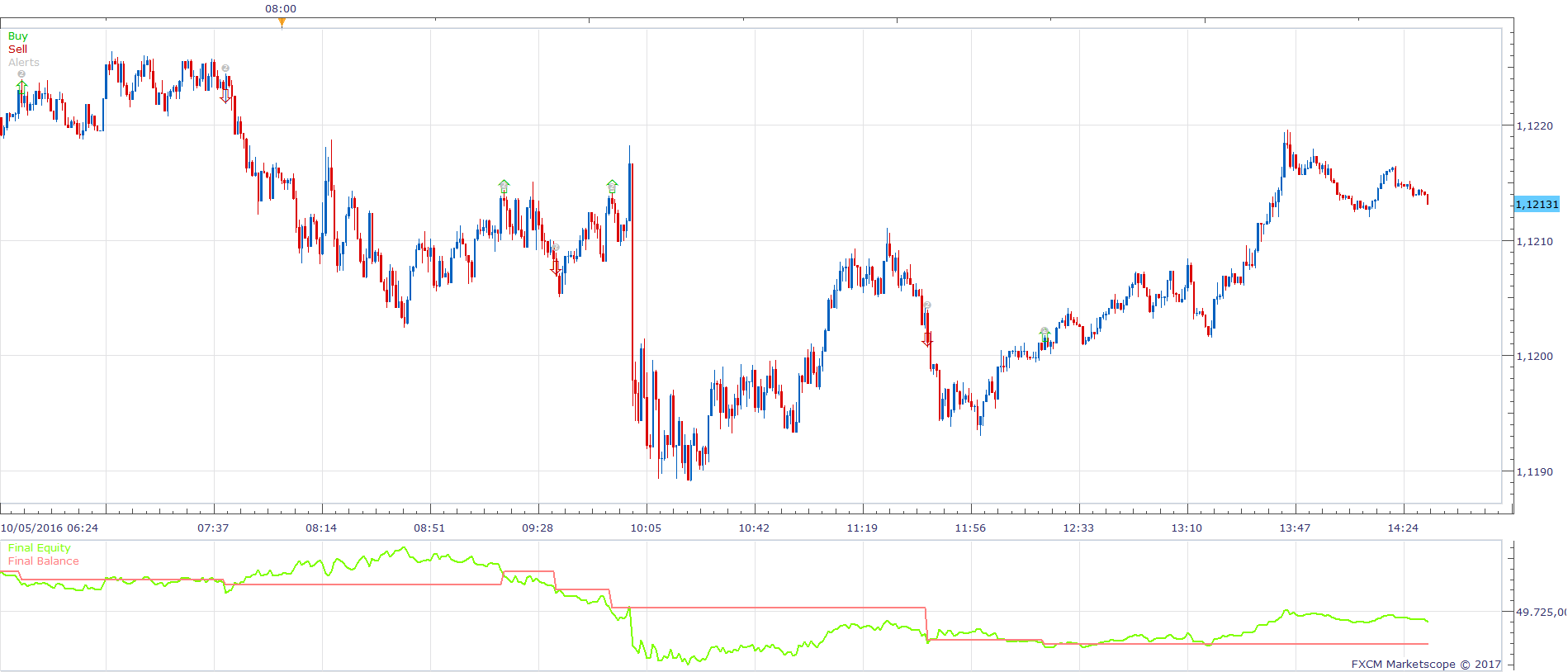The height and width of the screenshot is (672, 1568).
Task: Click the 11:56 time axis label
Action: point(970,528)
